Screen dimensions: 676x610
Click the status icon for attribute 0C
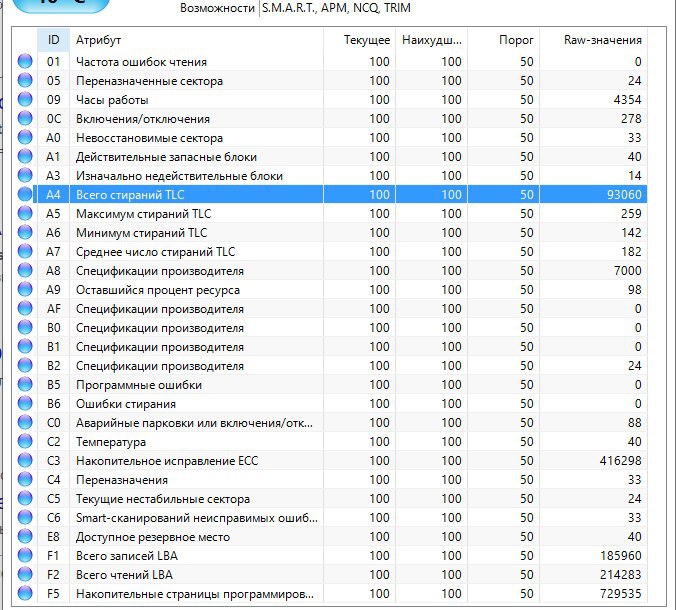click(x=25, y=118)
